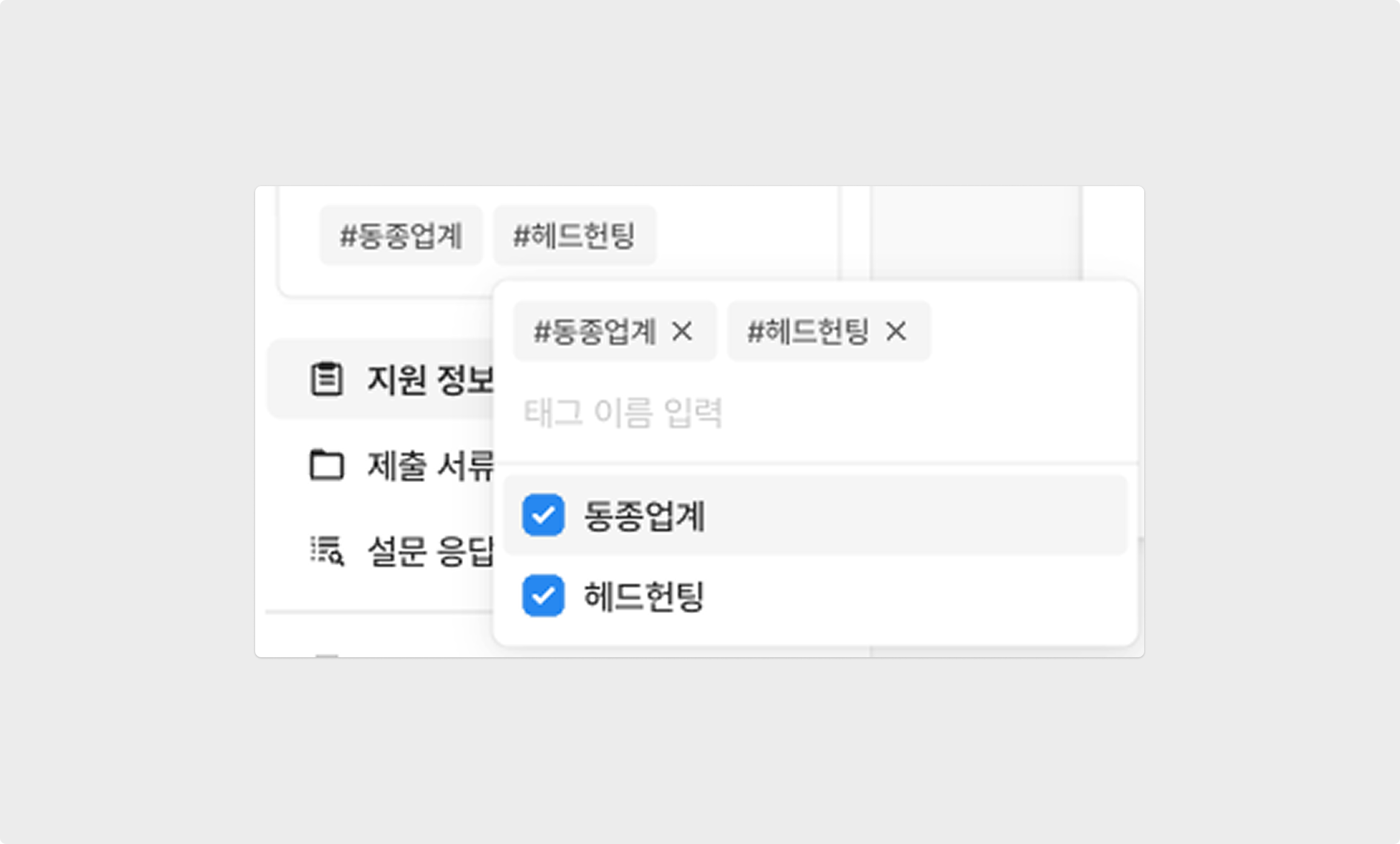Screen dimensions: 1400x844
Task: Click the blank gray panel above the tag dropdown
Action: tap(976, 233)
